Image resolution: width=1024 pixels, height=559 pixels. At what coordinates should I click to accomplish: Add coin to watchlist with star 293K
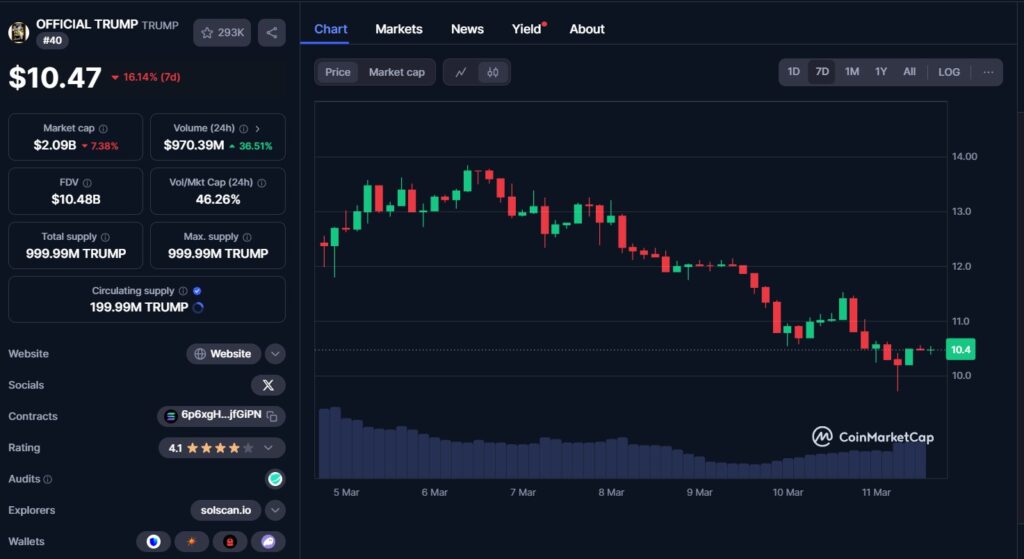tap(222, 33)
